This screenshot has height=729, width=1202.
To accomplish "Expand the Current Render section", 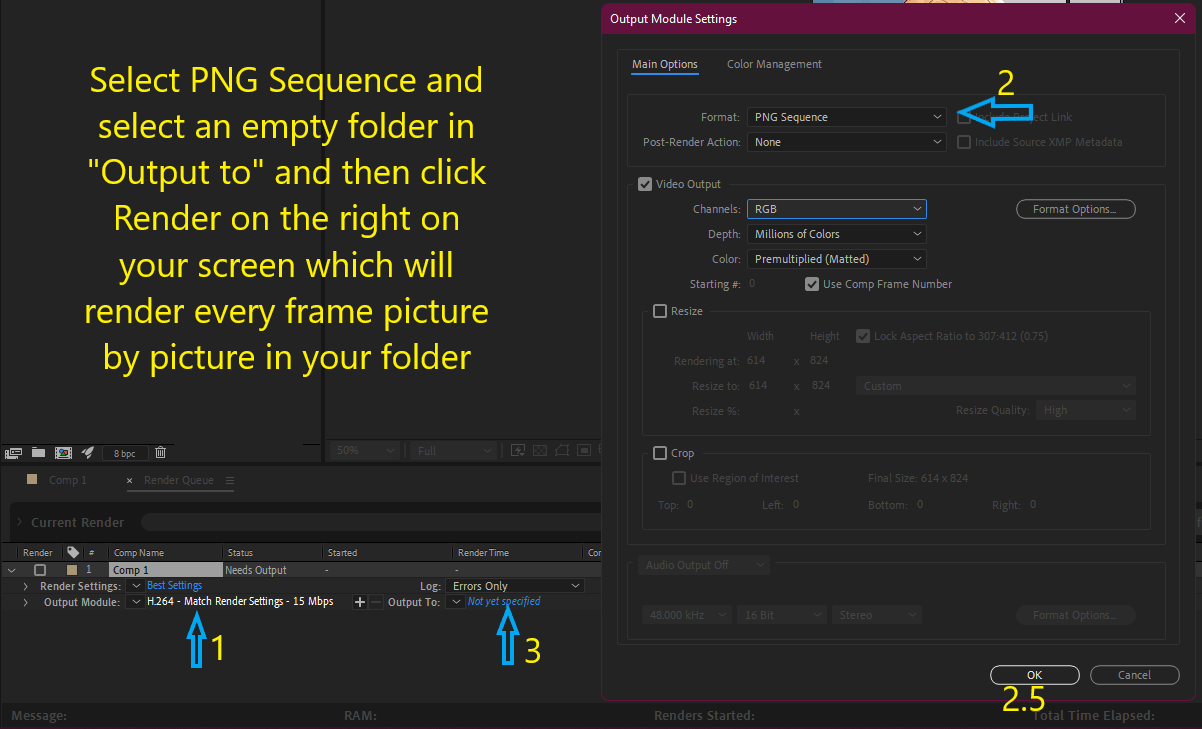I will 18,522.
